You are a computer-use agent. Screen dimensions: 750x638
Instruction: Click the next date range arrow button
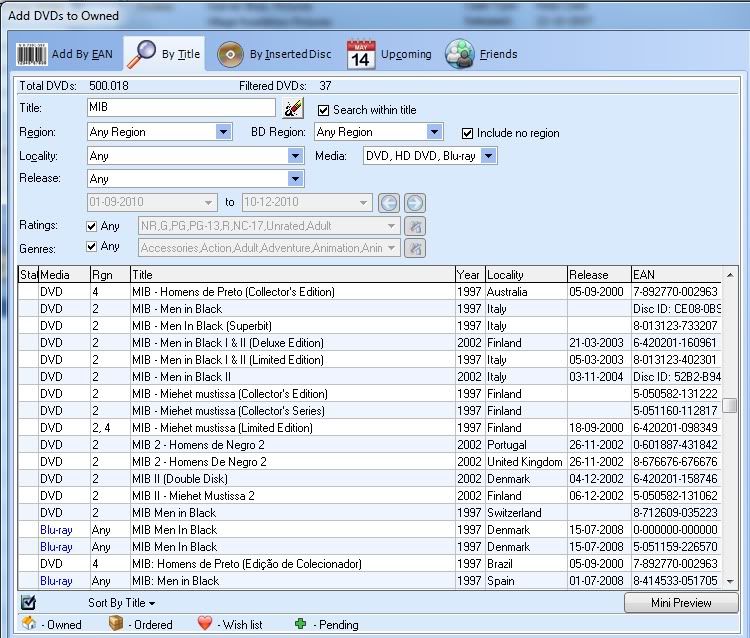(415, 203)
